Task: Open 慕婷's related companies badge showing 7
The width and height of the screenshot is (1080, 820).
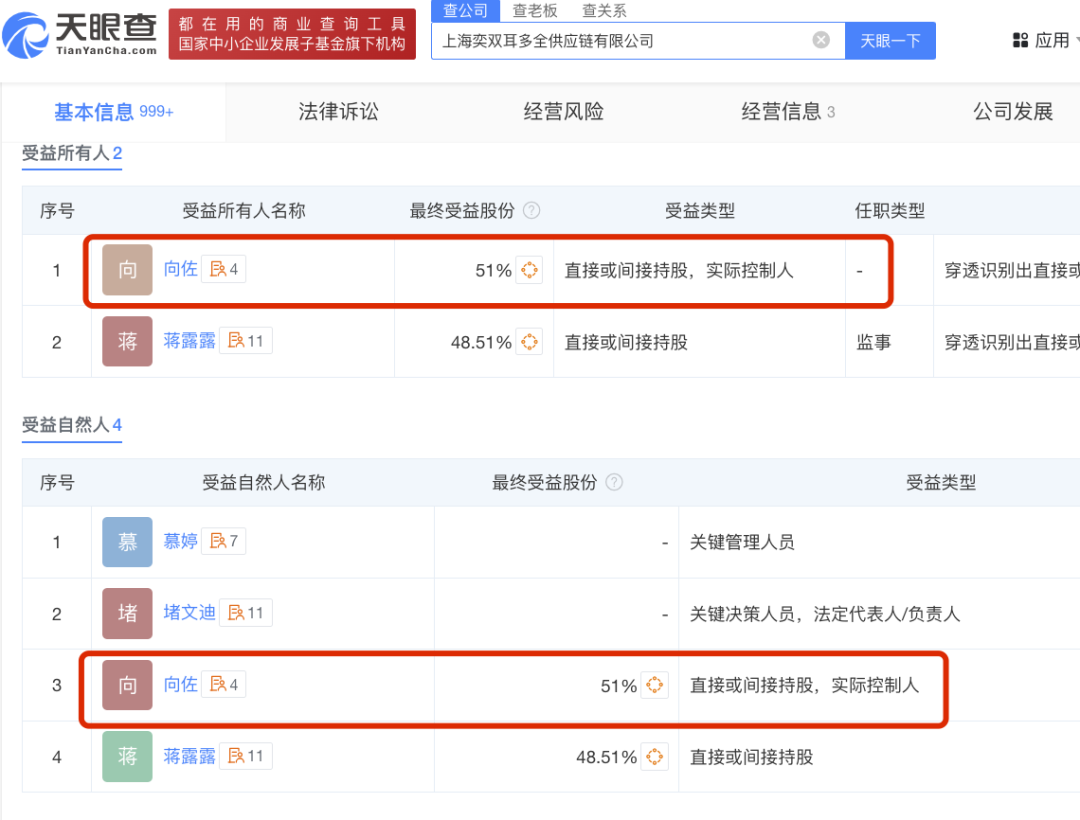Action: point(224,541)
